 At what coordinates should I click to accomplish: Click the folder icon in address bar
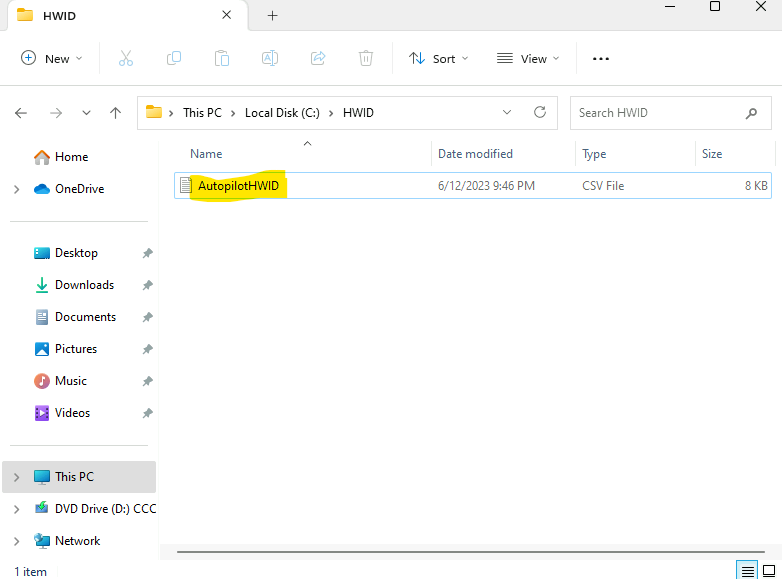154,112
